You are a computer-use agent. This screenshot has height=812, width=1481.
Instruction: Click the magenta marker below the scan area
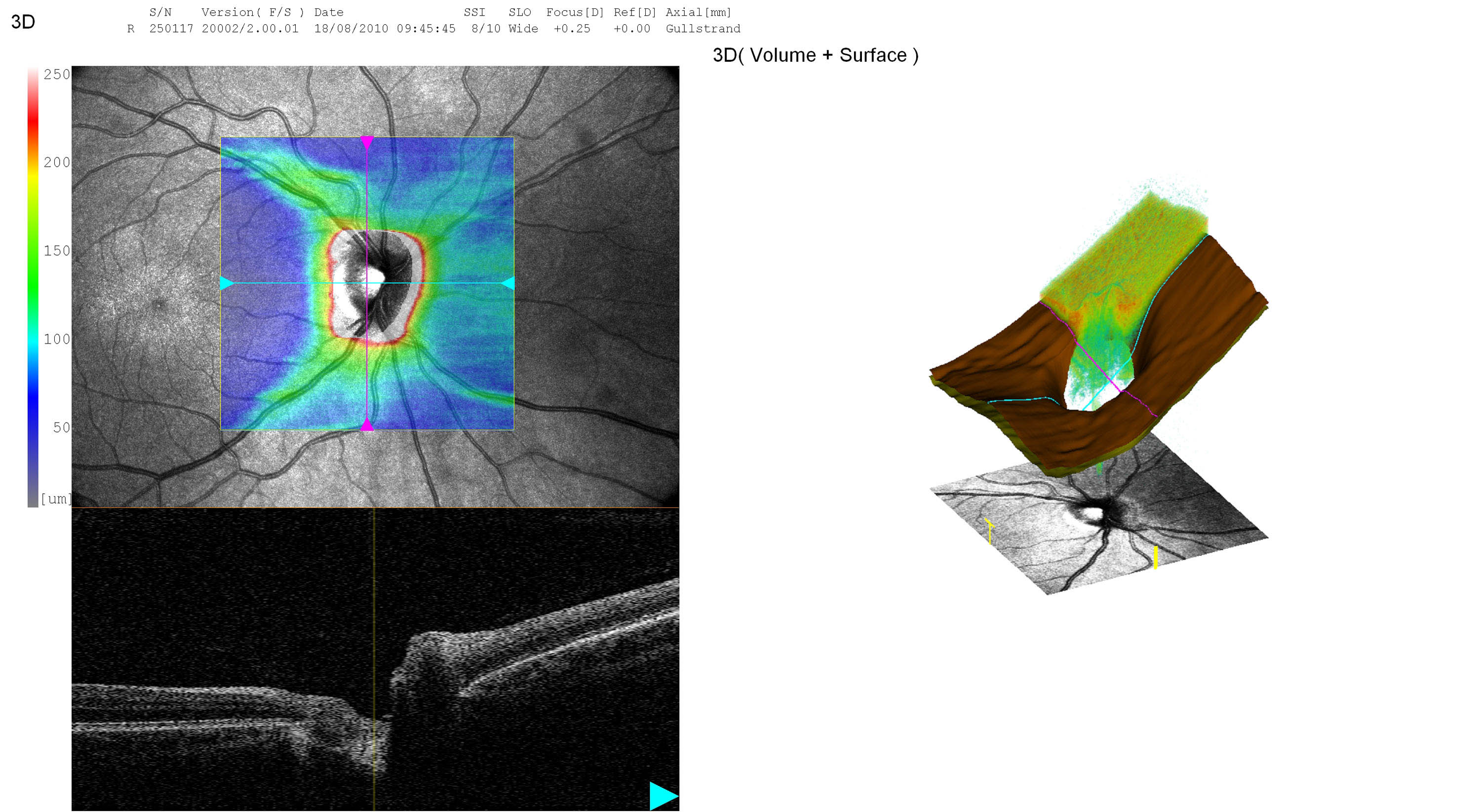coord(367,425)
